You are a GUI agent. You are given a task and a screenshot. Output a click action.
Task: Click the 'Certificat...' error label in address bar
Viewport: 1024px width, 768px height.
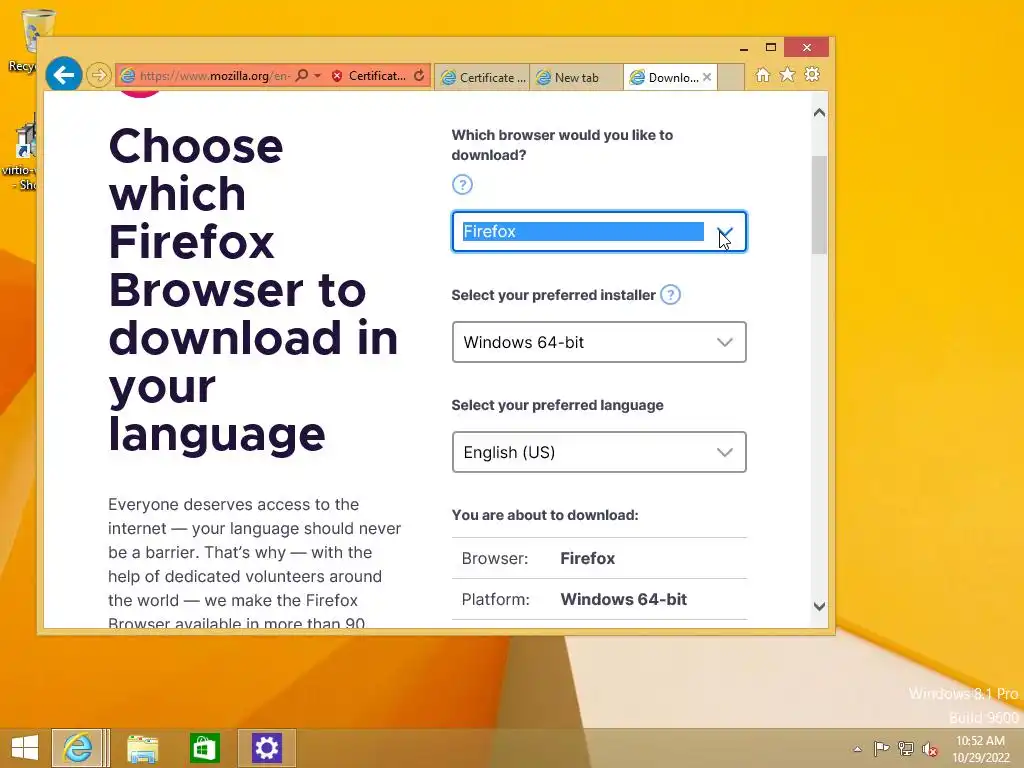[x=377, y=76]
